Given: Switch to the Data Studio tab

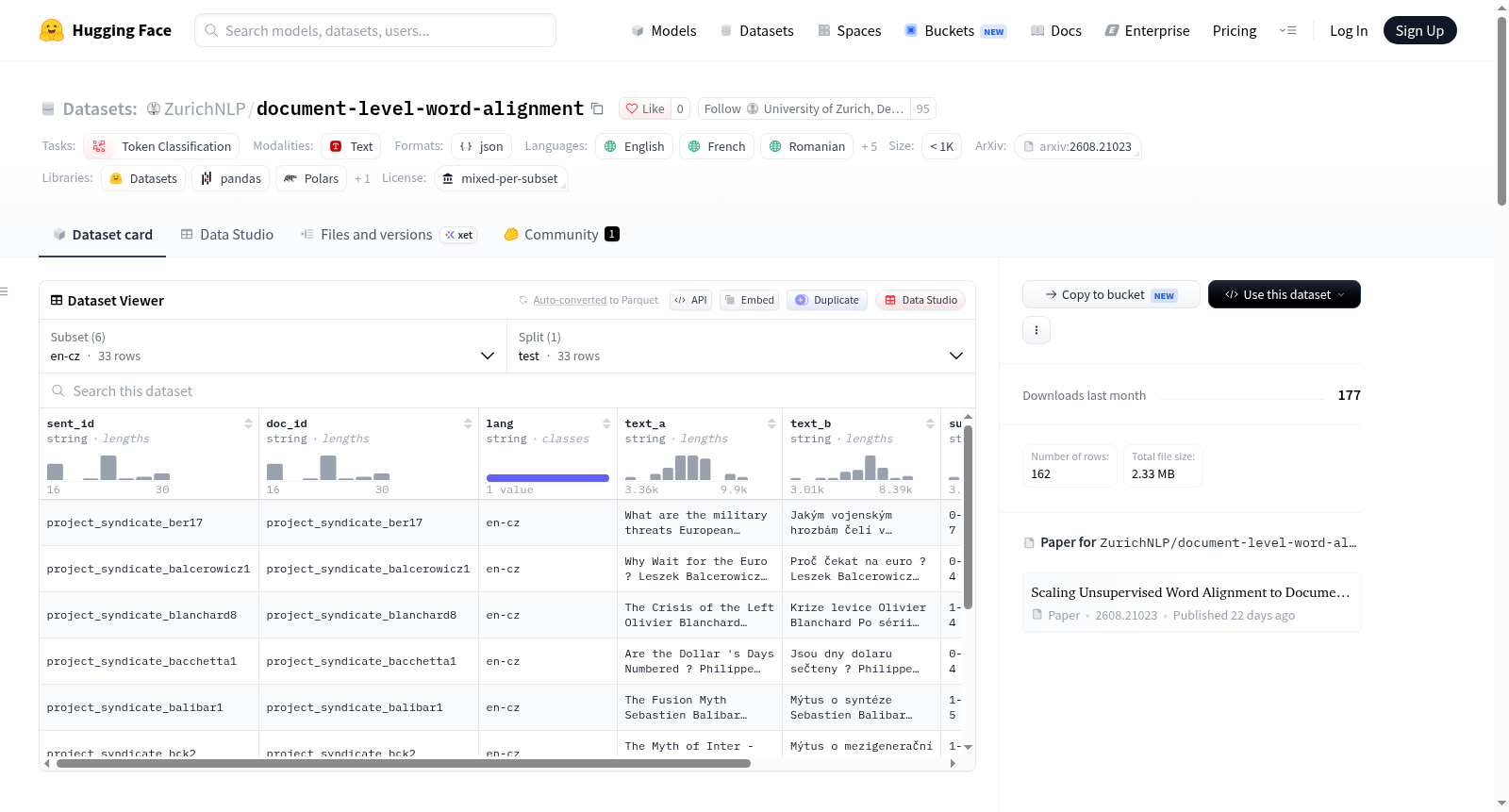Looking at the screenshot, I should (227, 234).
